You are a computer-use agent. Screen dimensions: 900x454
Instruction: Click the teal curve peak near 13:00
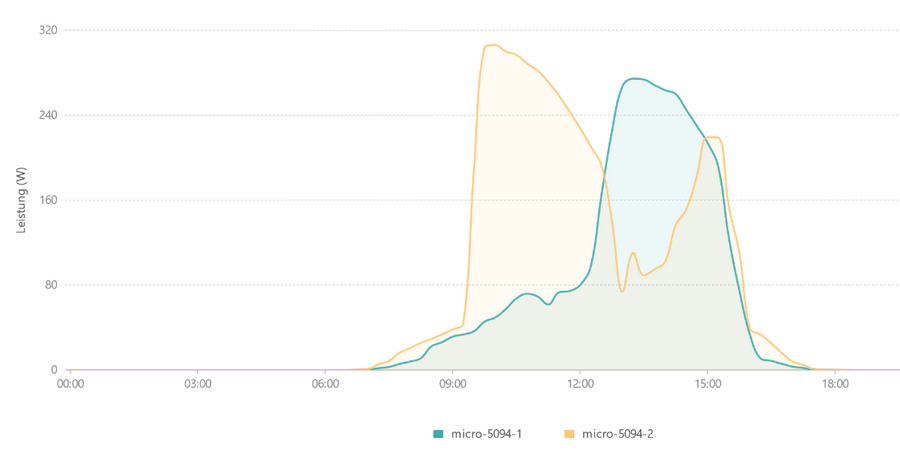coord(634,78)
